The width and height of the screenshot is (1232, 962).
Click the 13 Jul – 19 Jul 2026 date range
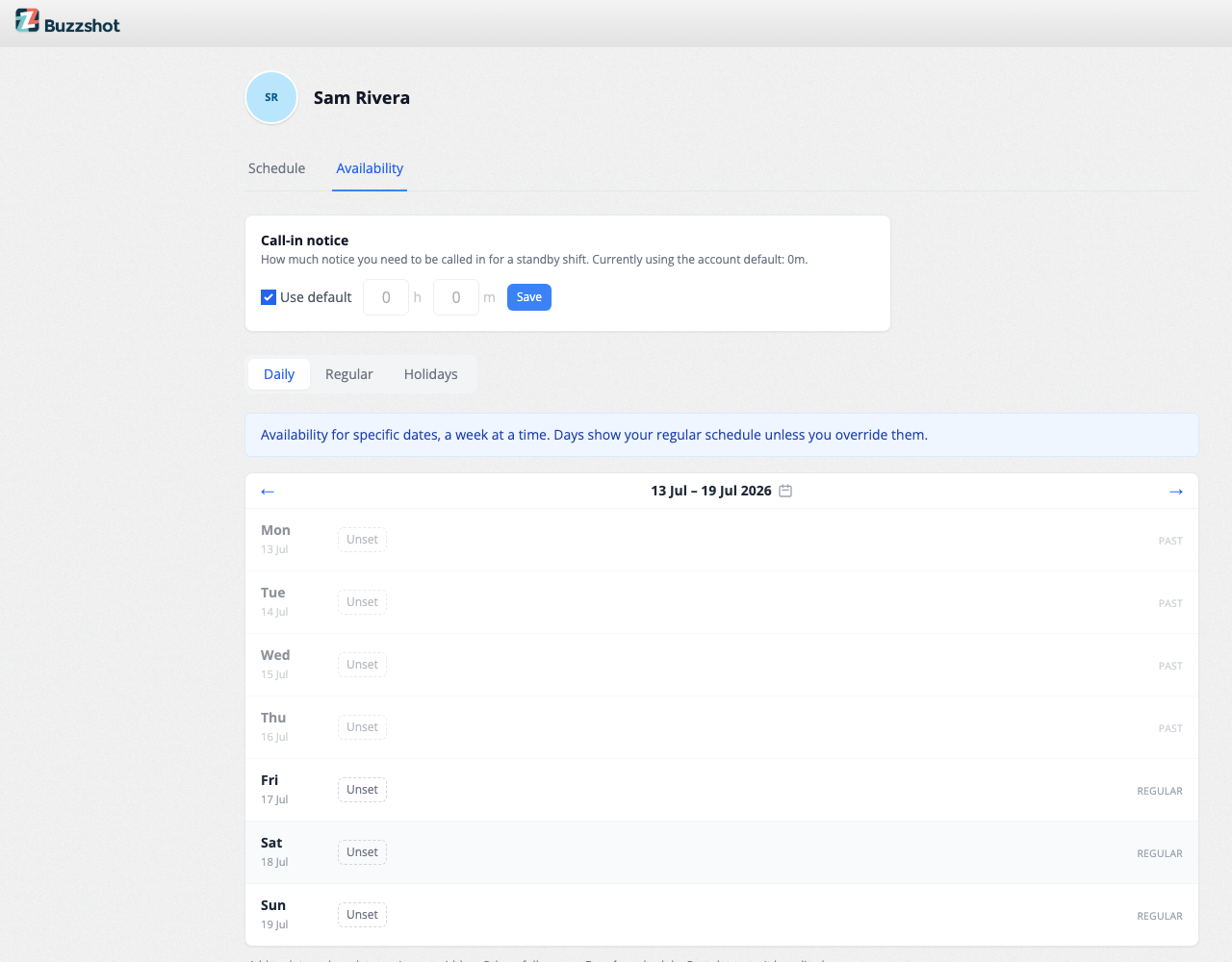click(x=711, y=491)
